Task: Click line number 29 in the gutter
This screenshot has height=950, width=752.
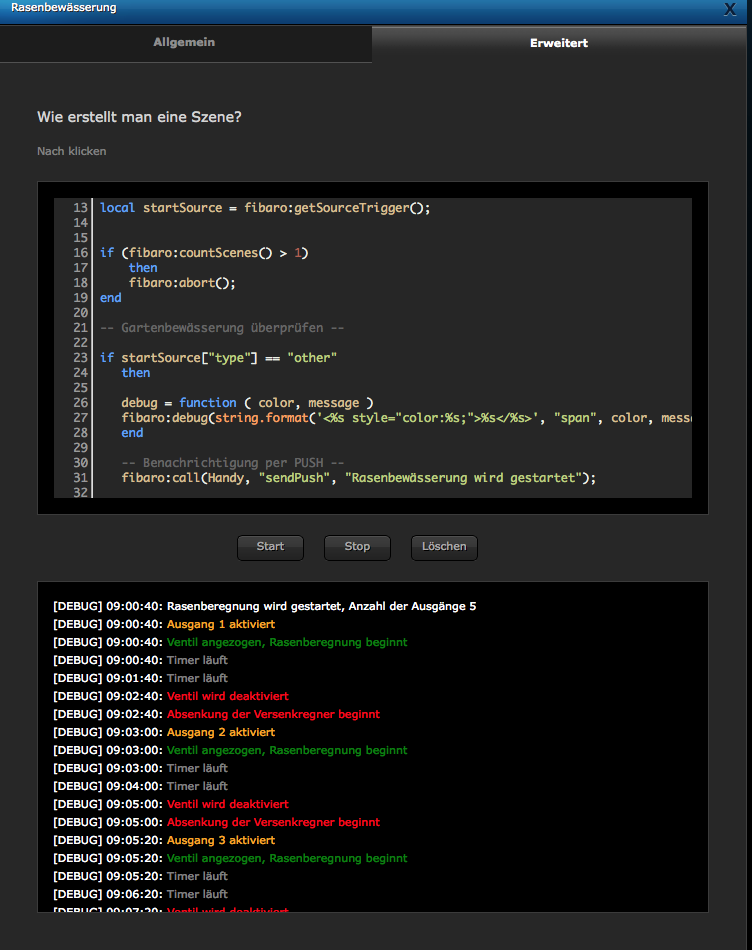Action: [x=81, y=448]
